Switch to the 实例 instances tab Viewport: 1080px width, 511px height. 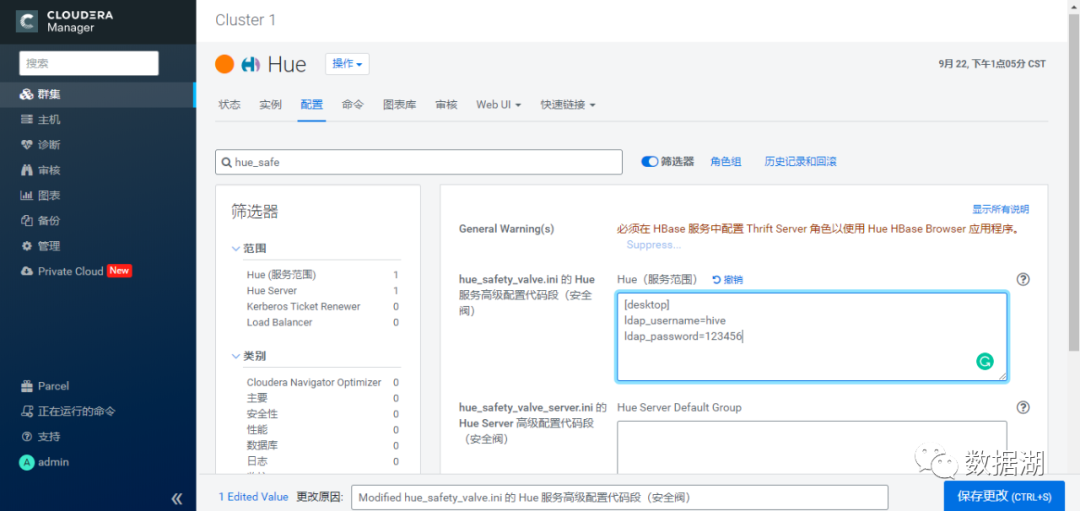pyautogui.click(x=271, y=105)
